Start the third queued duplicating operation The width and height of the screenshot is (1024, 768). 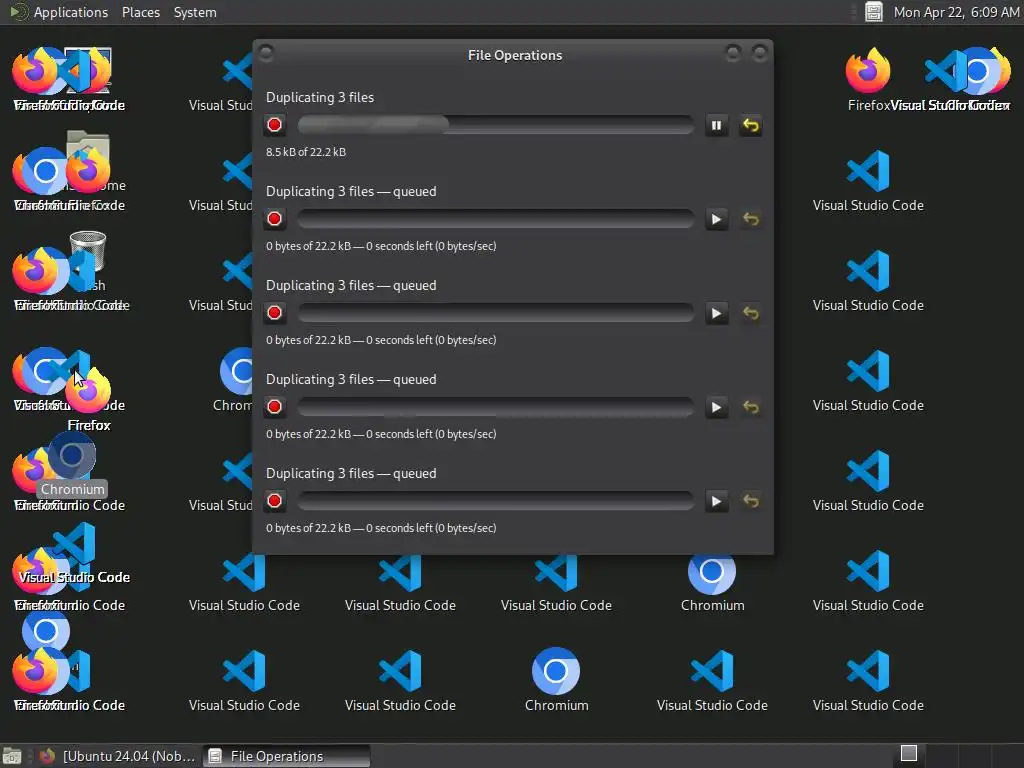click(x=716, y=408)
